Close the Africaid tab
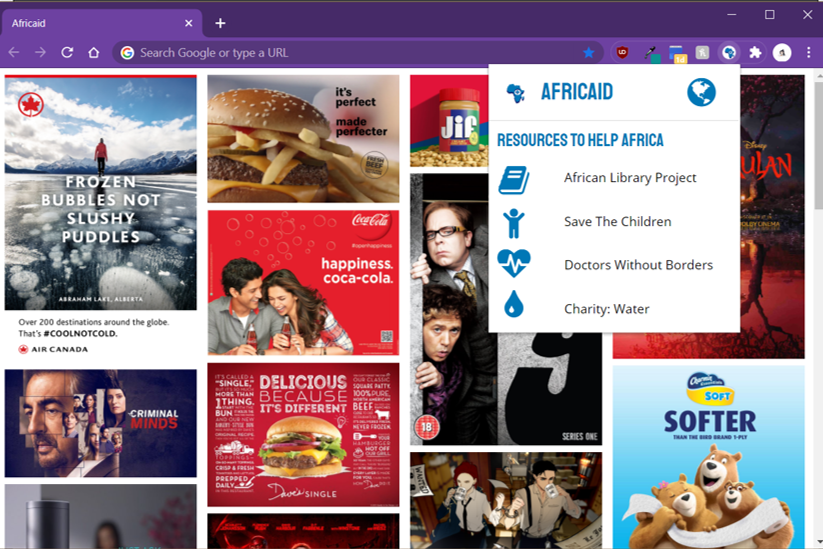823x549 pixels. tap(188, 23)
